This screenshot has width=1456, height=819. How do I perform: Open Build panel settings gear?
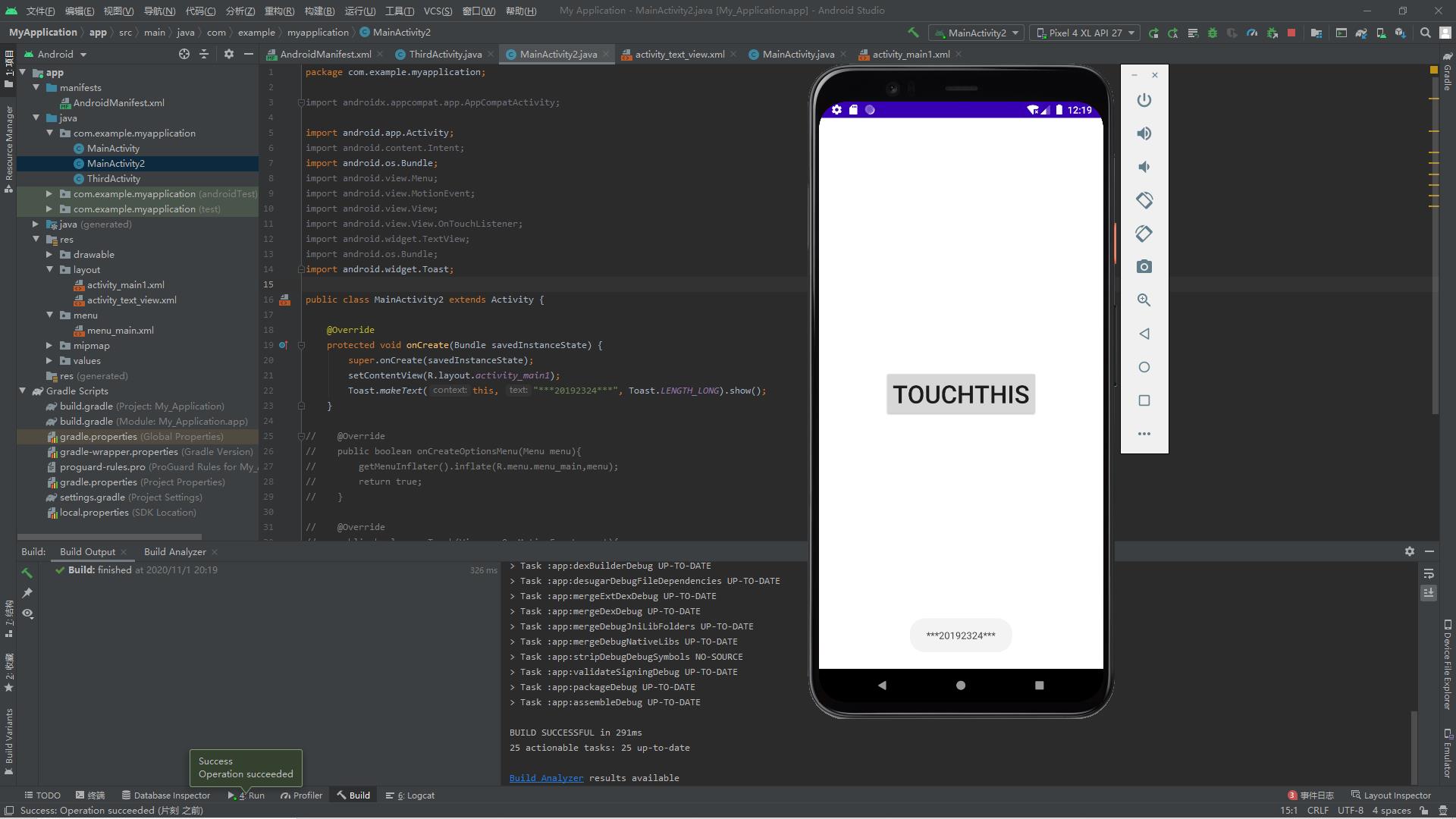(1409, 551)
